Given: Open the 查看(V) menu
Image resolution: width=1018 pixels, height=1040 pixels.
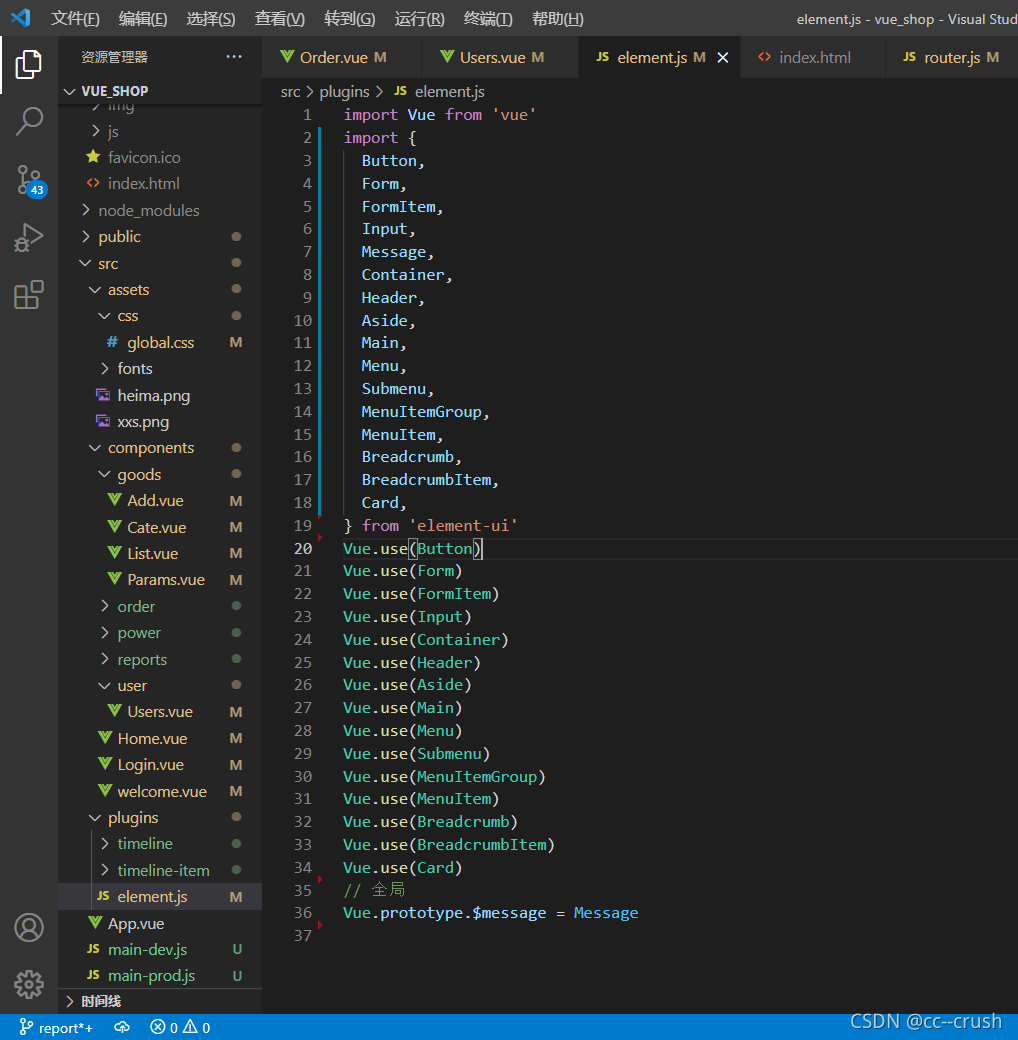Looking at the screenshot, I should pos(280,19).
